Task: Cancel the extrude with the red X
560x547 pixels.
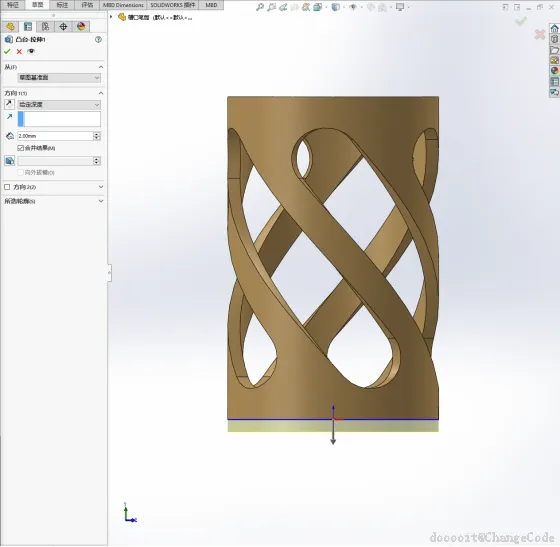Action: coord(19,52)
